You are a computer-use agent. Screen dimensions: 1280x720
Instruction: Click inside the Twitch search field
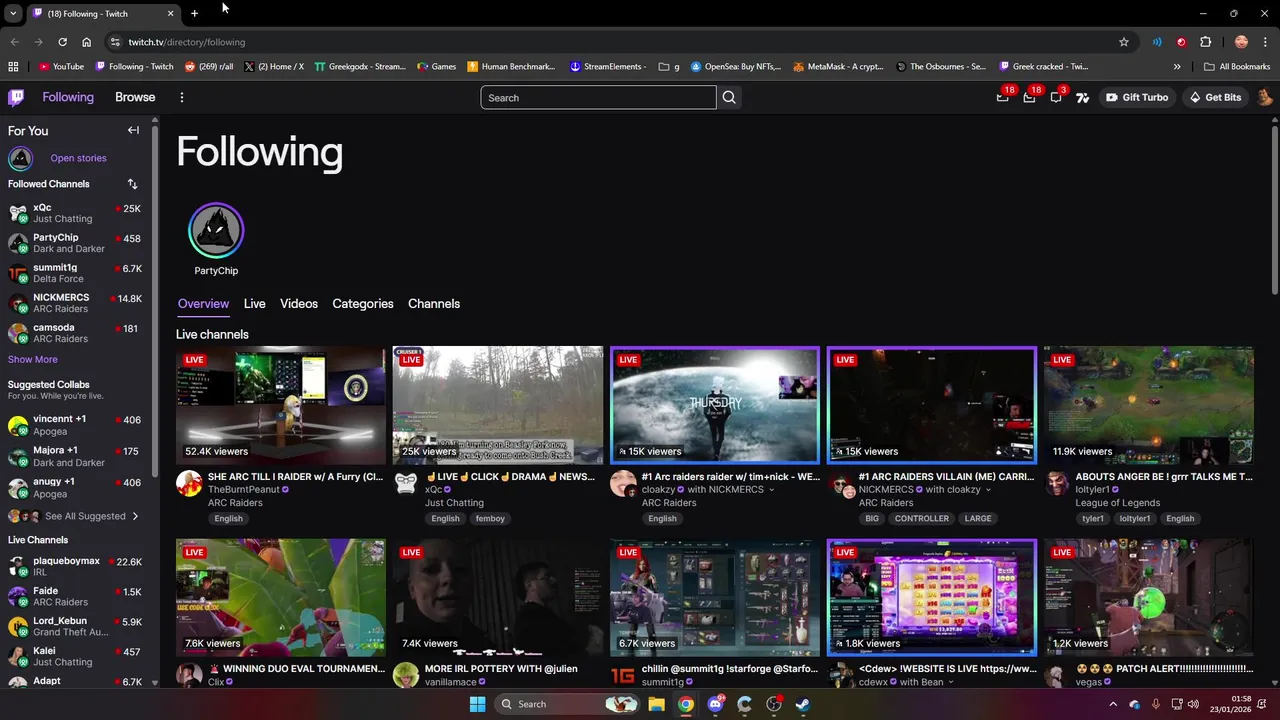[x=598, y=97]
